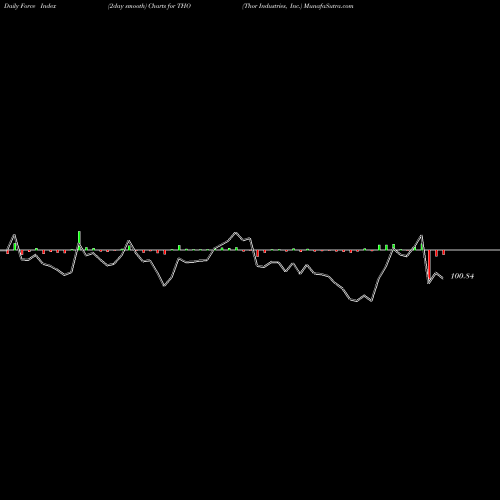
Task: Click the 'Daily Force Index' title text
Action: [x=30, y=6]
